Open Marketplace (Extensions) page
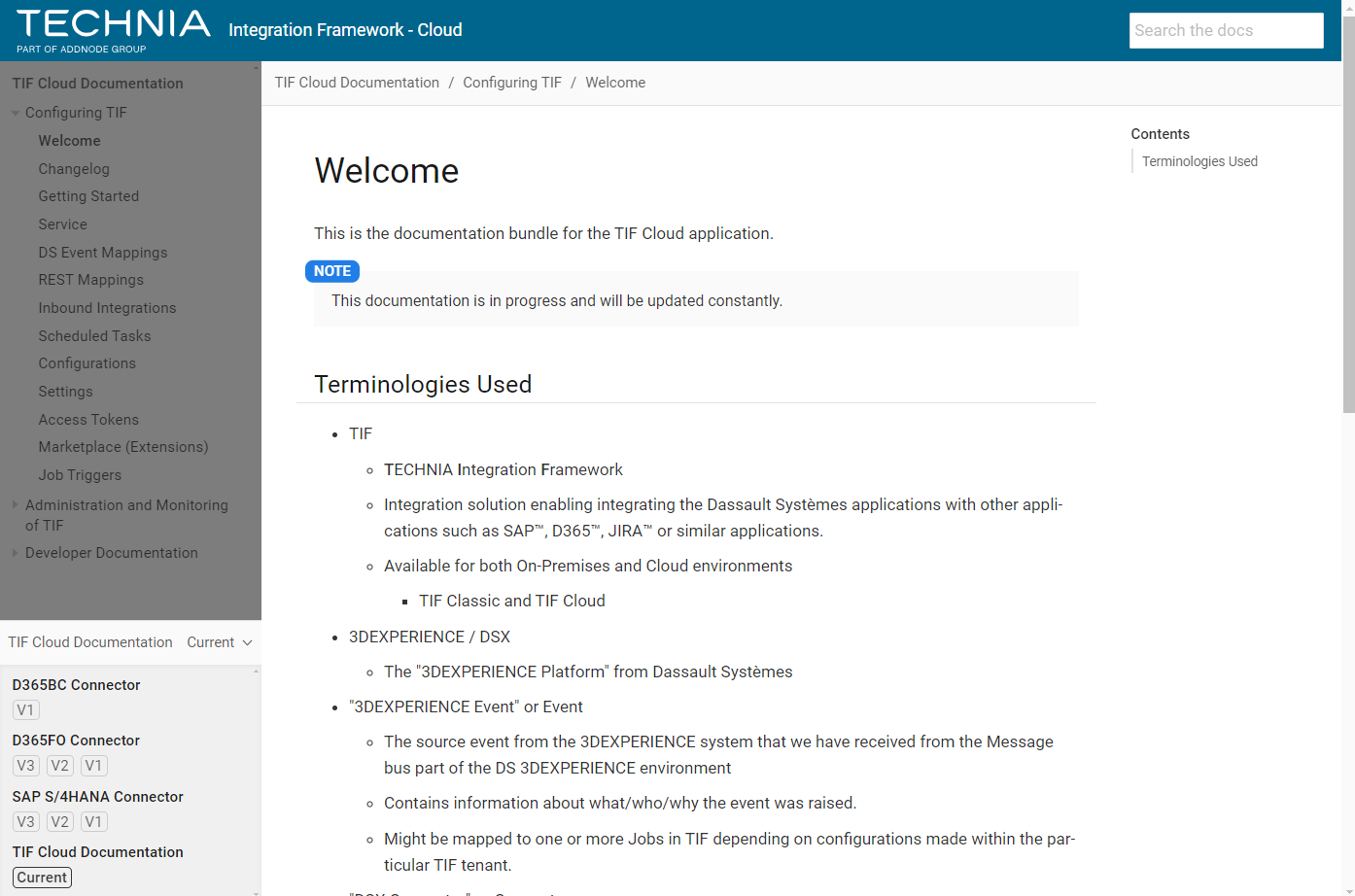1355x896 pixels. pyautogui.click(x=123, y=447)
